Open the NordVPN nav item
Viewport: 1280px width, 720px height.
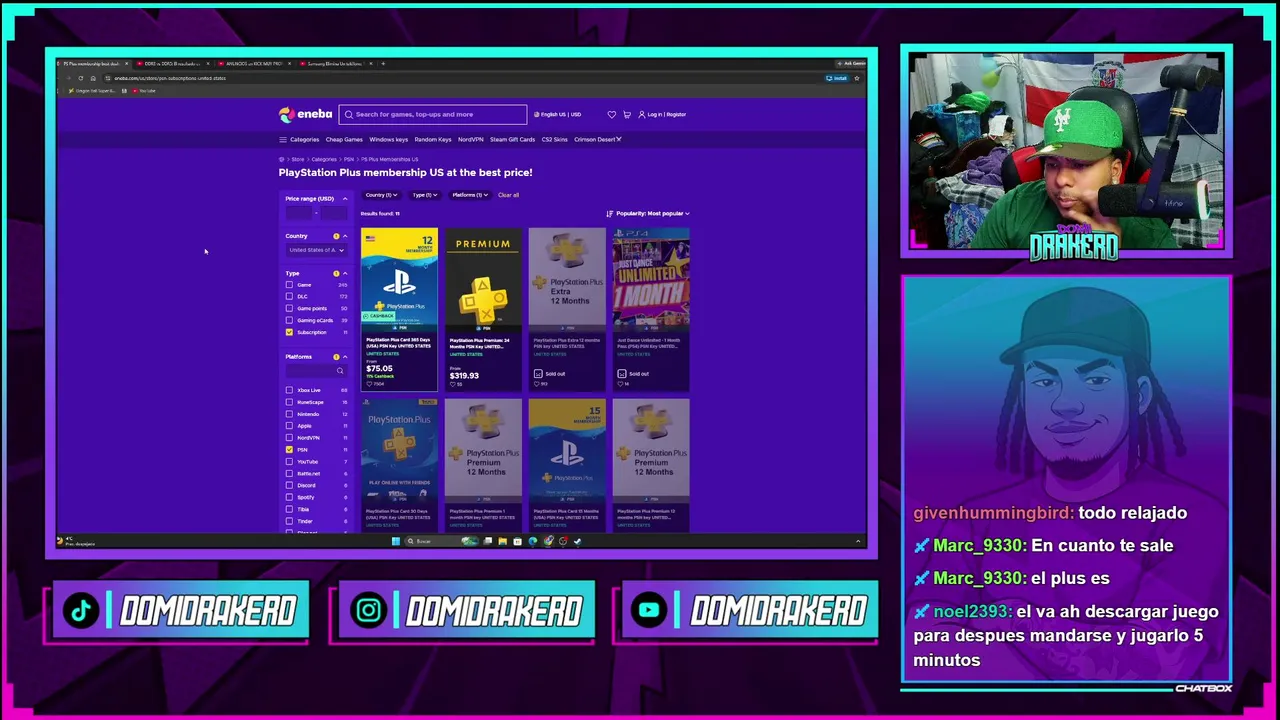pyautogui.click(x=471, y=140)
